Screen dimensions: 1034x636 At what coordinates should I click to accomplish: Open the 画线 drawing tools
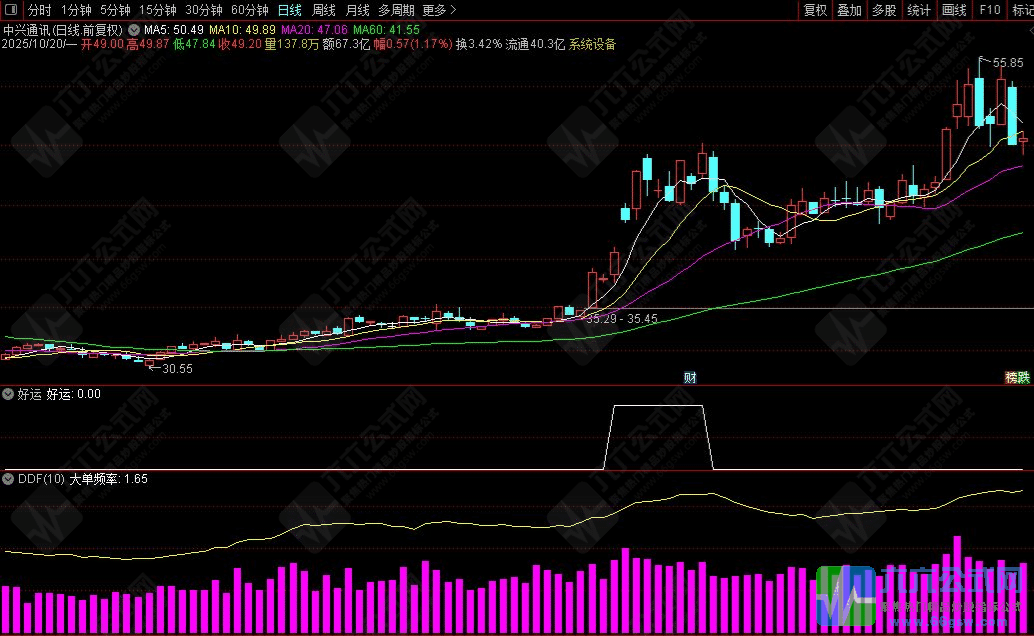pos(954,10)
